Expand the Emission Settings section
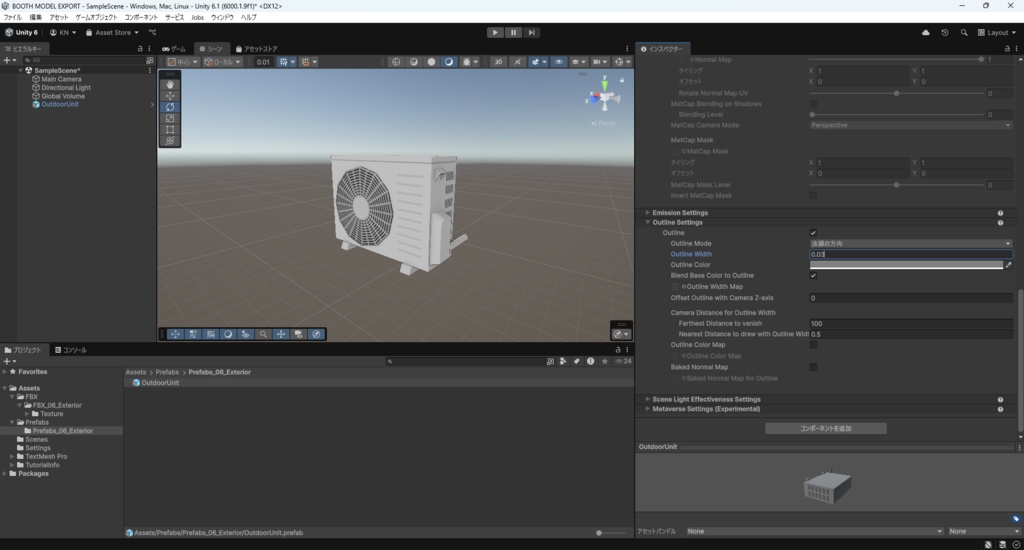The image size is (1024, 550). (679, 213)
